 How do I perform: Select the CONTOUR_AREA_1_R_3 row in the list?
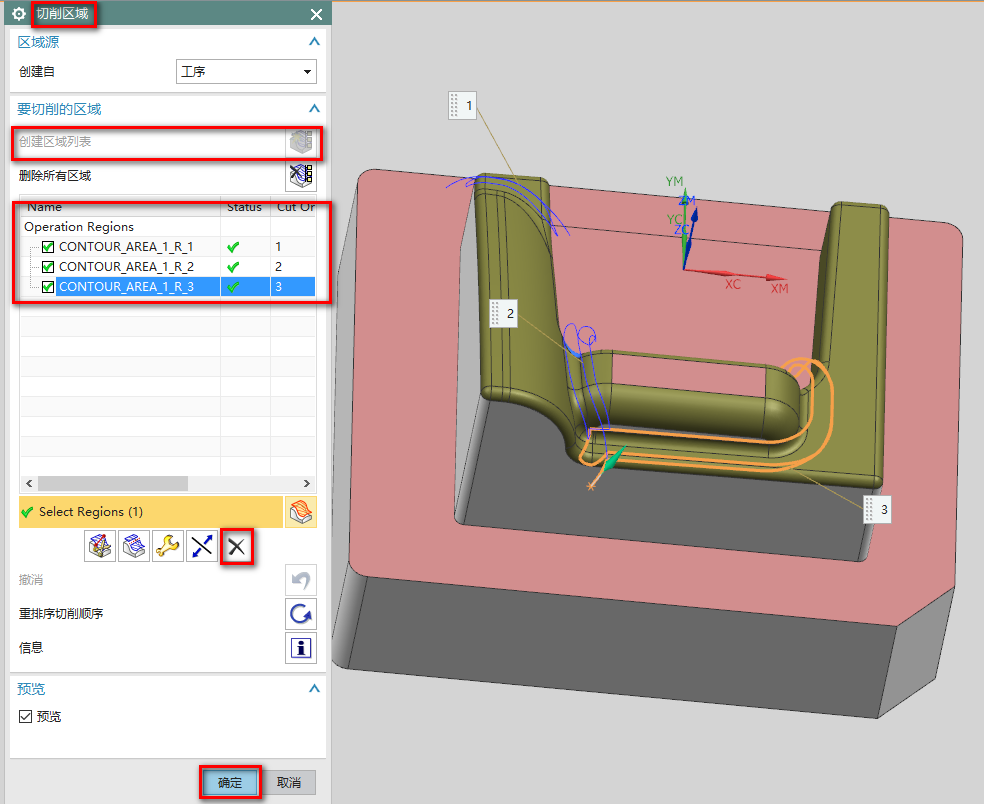(125, 287)
